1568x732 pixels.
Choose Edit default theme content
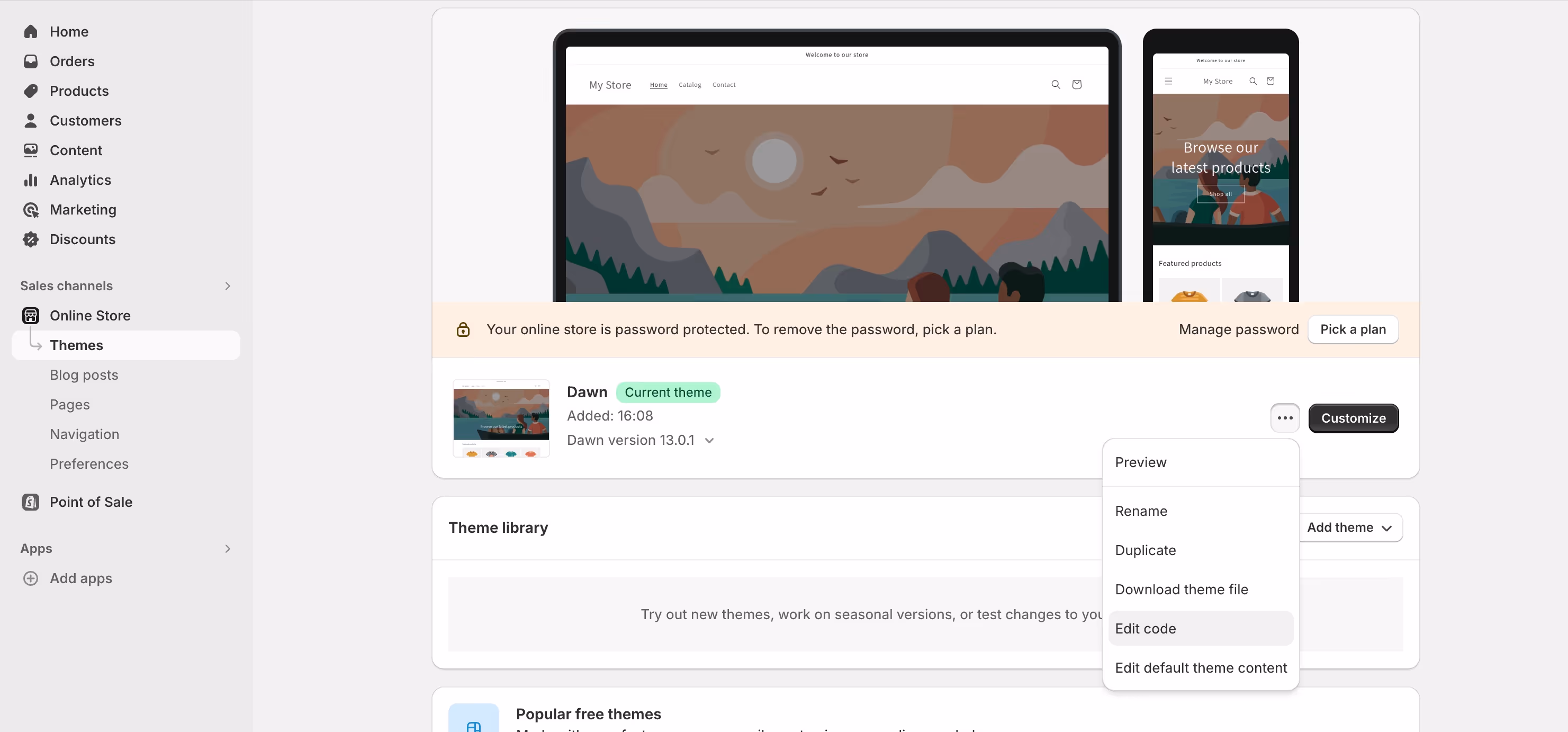[1200, 668]
